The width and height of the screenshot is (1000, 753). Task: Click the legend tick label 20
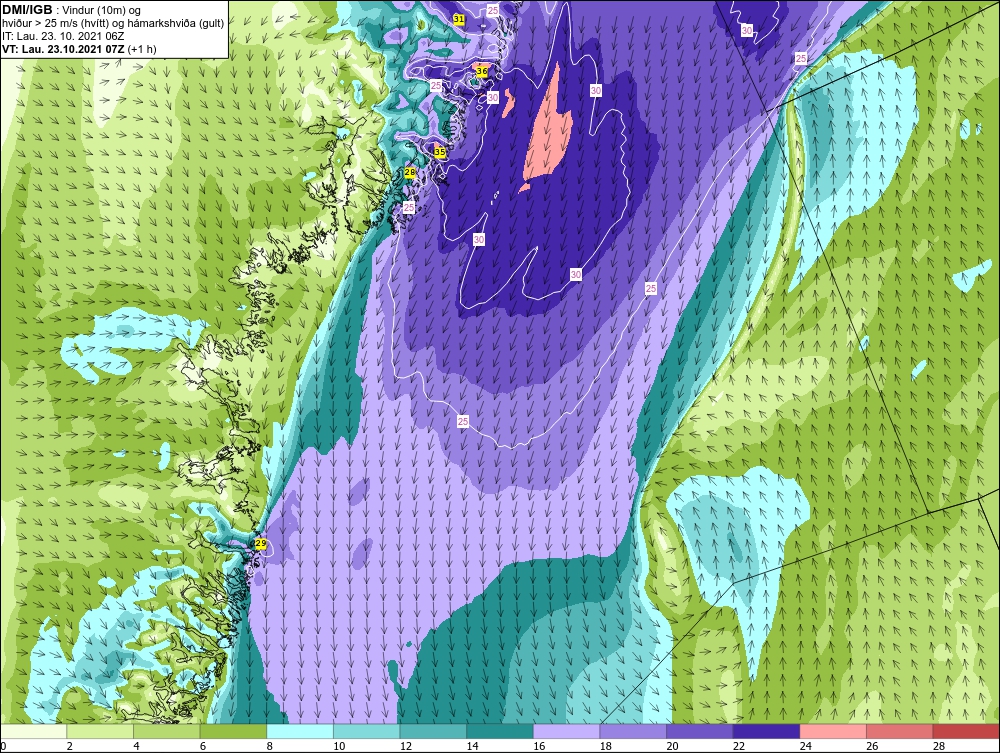tap(672, 746)
